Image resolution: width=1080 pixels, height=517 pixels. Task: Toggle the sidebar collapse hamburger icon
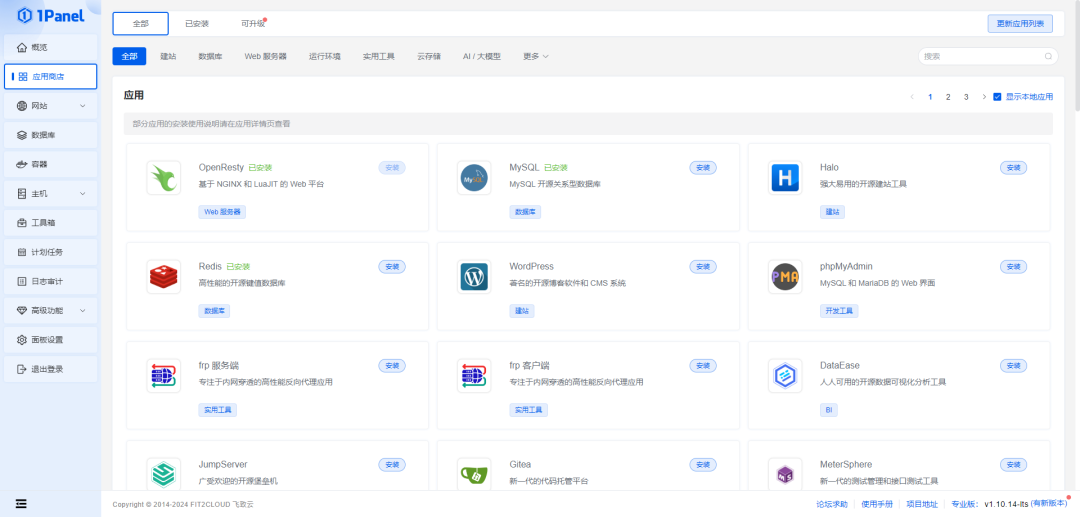(x=21, y=503)
